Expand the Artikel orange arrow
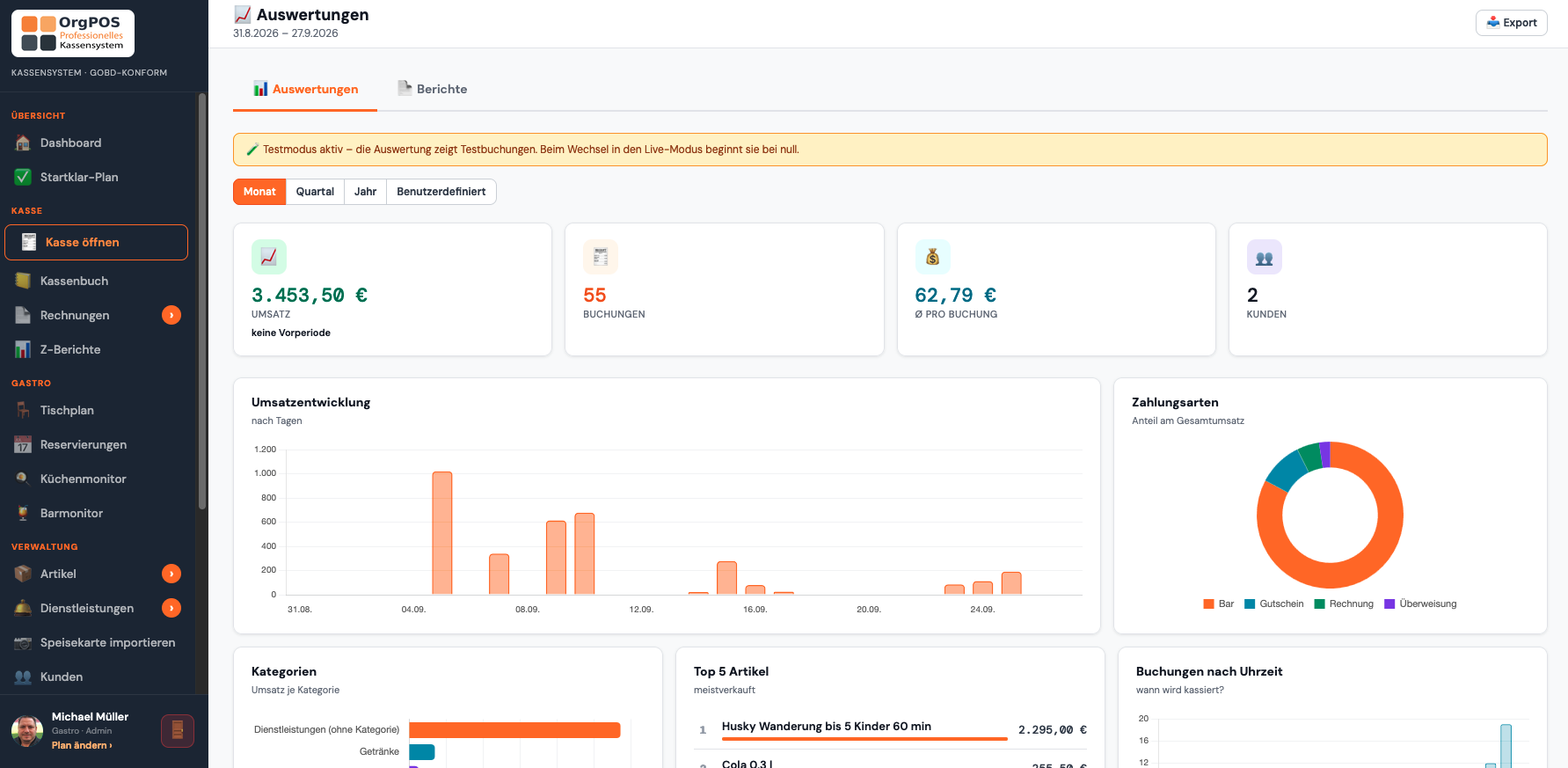Screen dimensions: 1568x768 171,574
